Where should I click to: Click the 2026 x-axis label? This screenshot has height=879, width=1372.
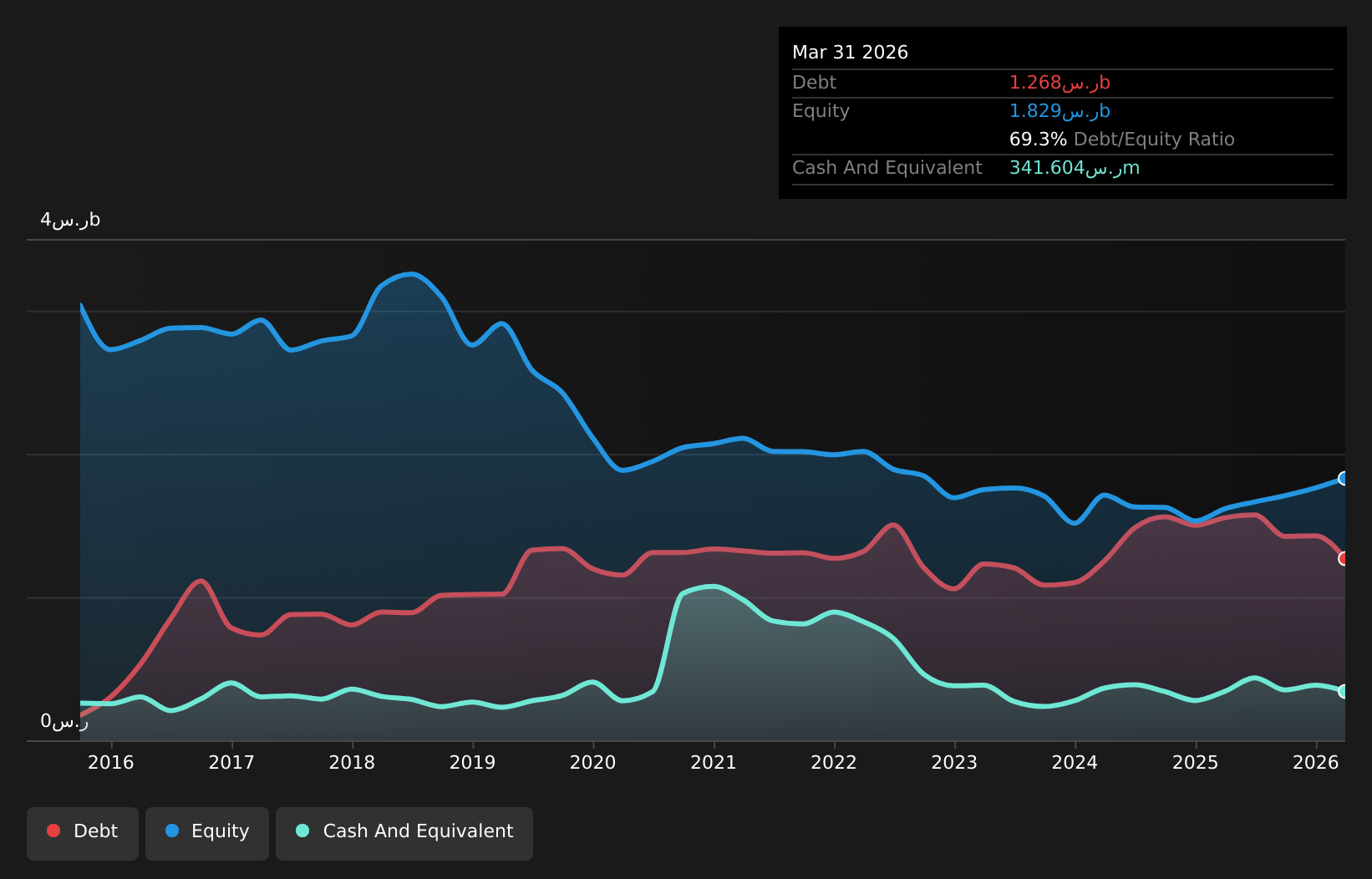click(x=1316, y=762)
